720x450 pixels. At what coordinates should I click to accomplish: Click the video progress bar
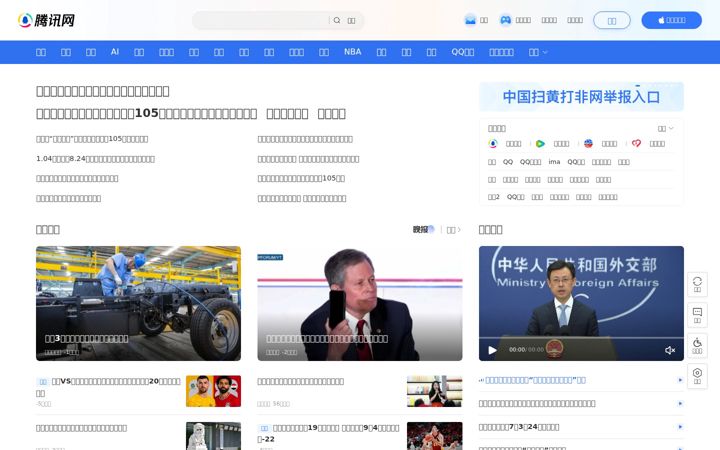581,338
